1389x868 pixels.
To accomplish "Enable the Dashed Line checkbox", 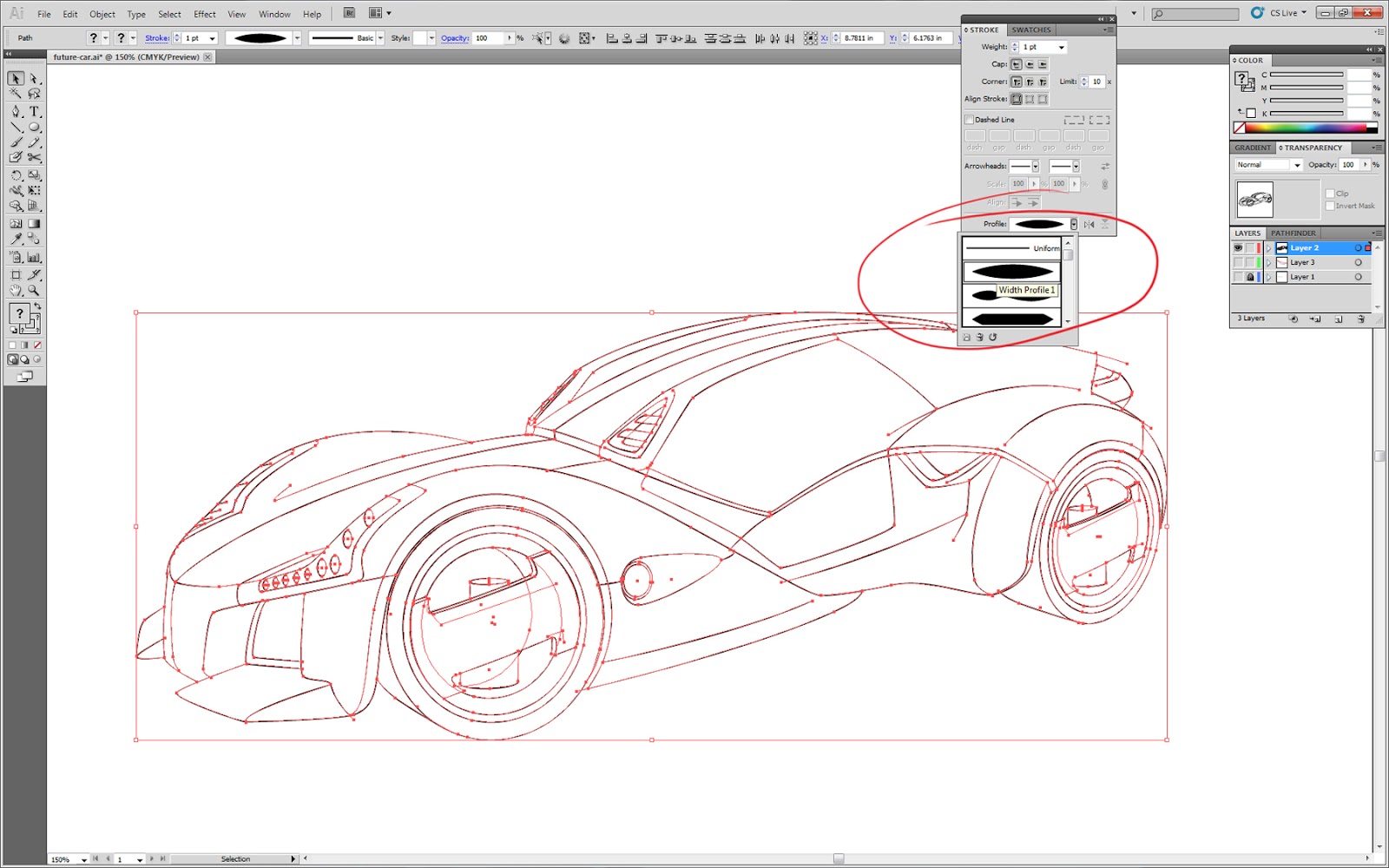I will pos(970,119).
